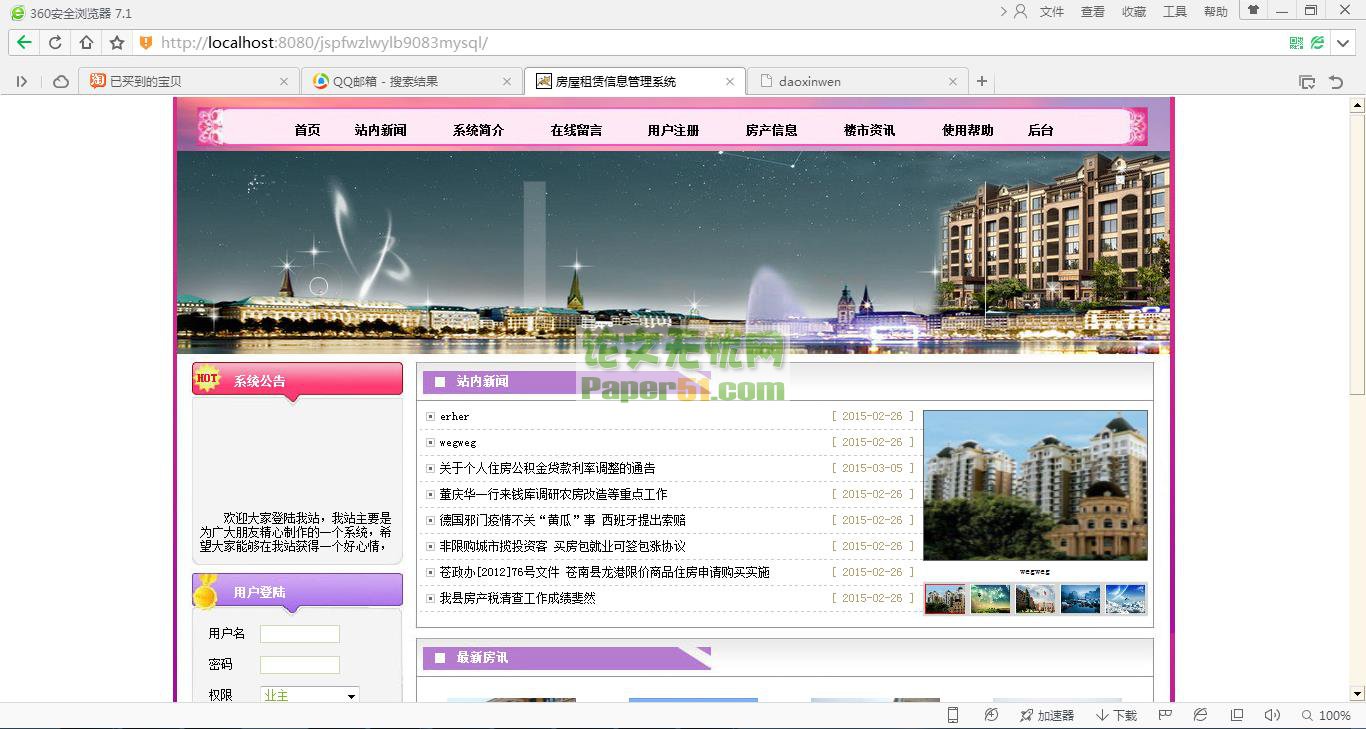Close the daoxinwen tab
The image size is (1366, 729).
[x=953, y=82]
